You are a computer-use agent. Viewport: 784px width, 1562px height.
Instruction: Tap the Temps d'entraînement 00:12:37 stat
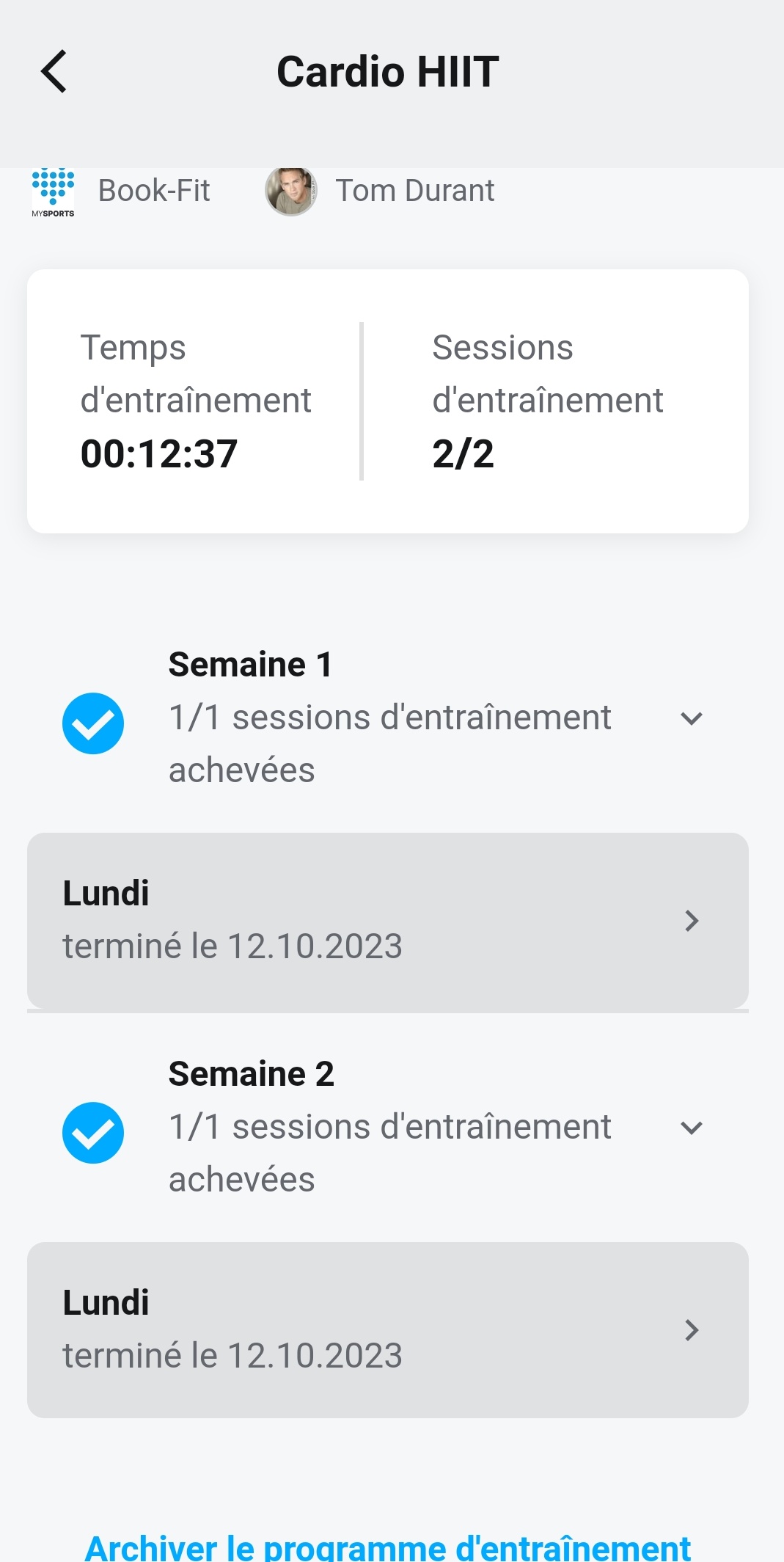(x=196, y=401)
